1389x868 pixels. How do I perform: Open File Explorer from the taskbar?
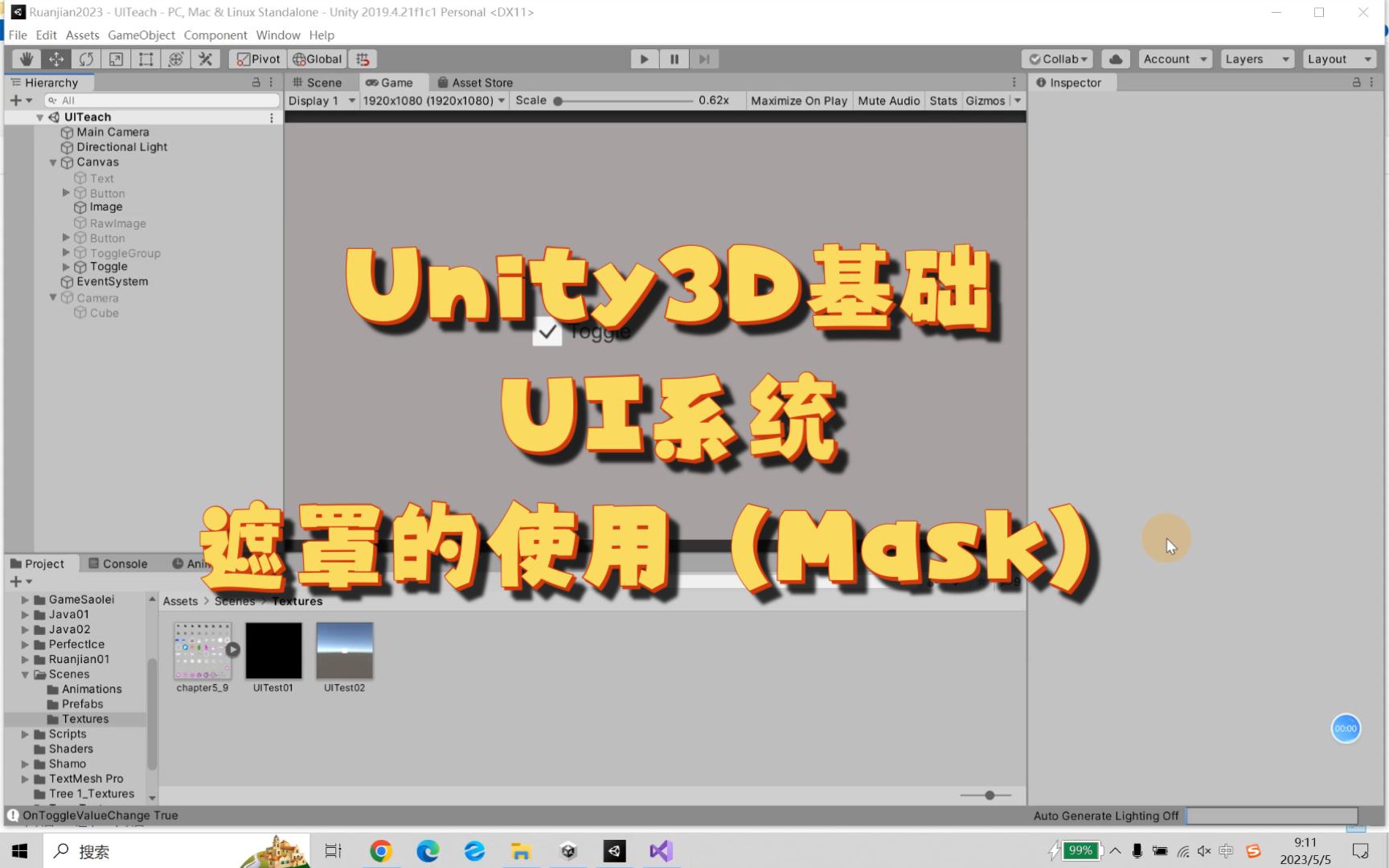click(x=521, y=850)
